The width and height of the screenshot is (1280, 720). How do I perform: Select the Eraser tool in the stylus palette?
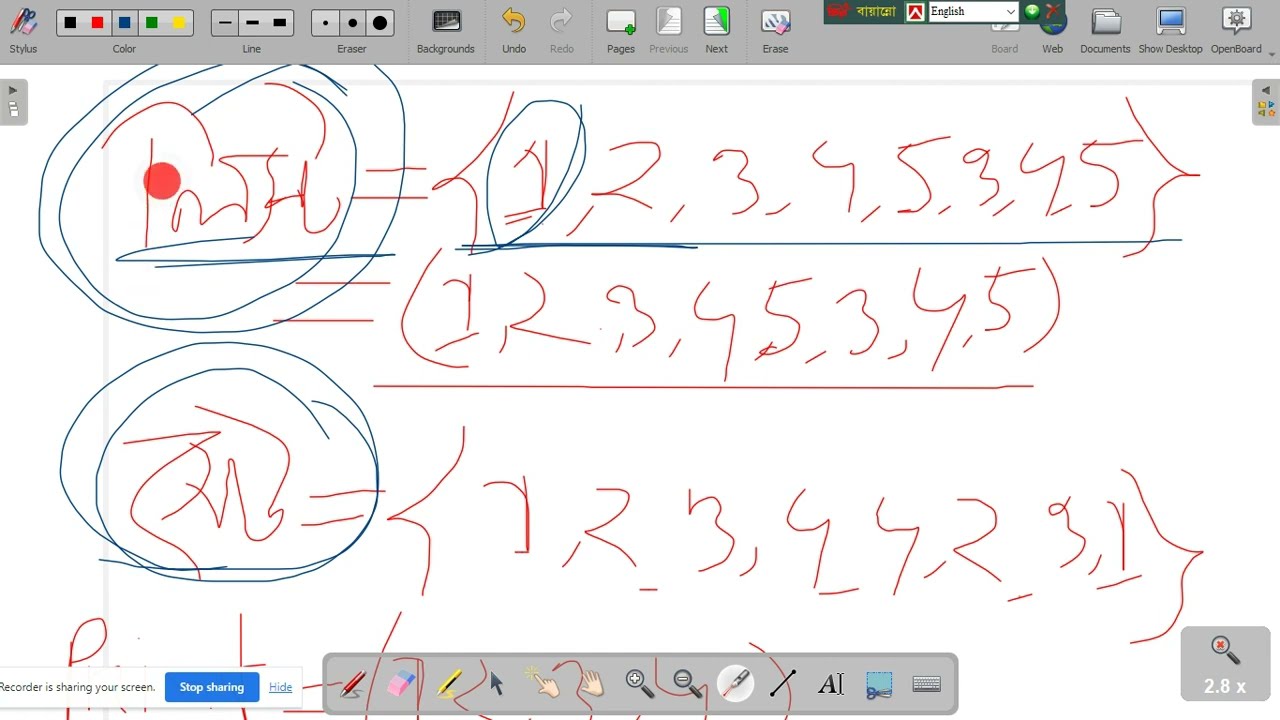tap(400, 684)
